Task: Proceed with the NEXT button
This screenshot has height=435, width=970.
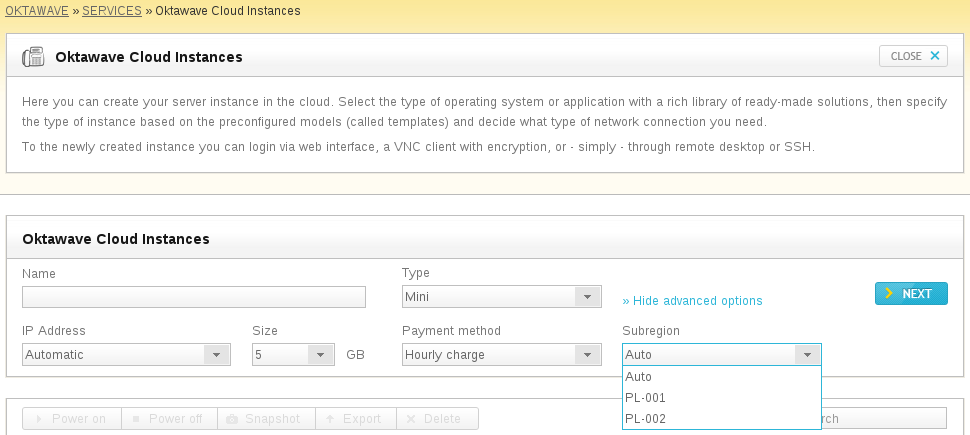Action: pos(911,293)
